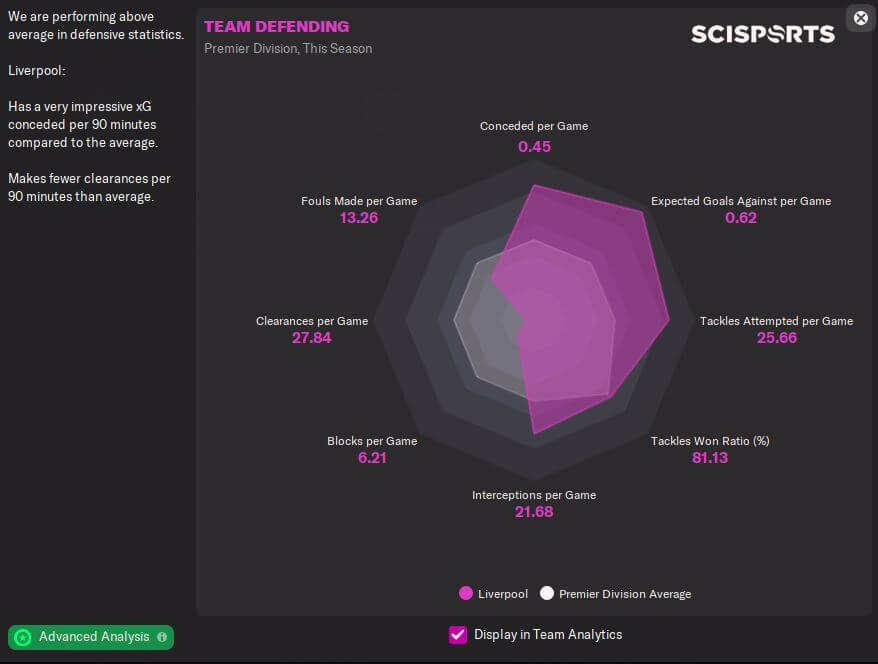Click the SciSports logo
Screen dimensions: 878x664
point(763,34)
